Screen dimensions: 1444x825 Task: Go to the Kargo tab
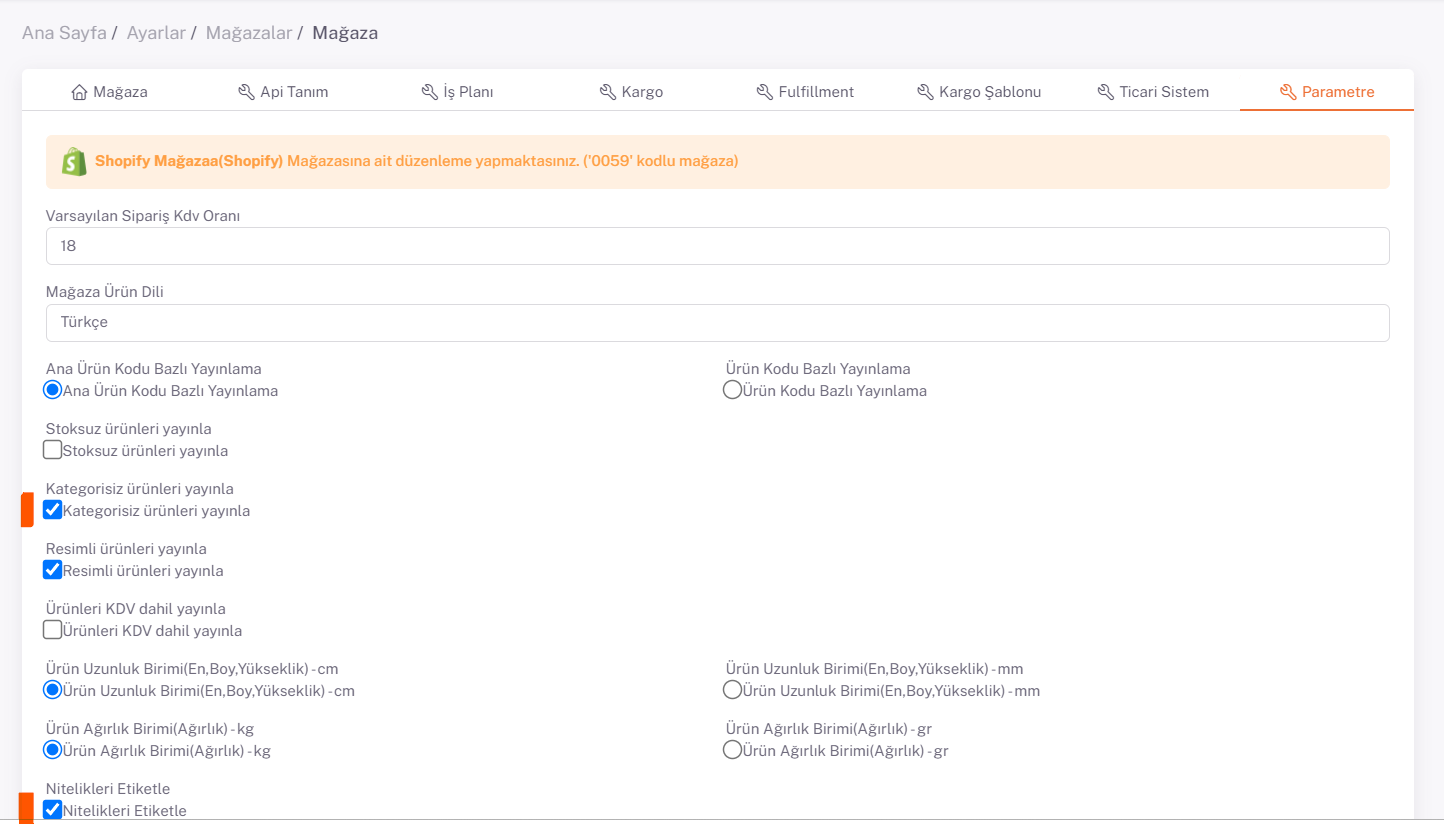(x=631, y=92)
